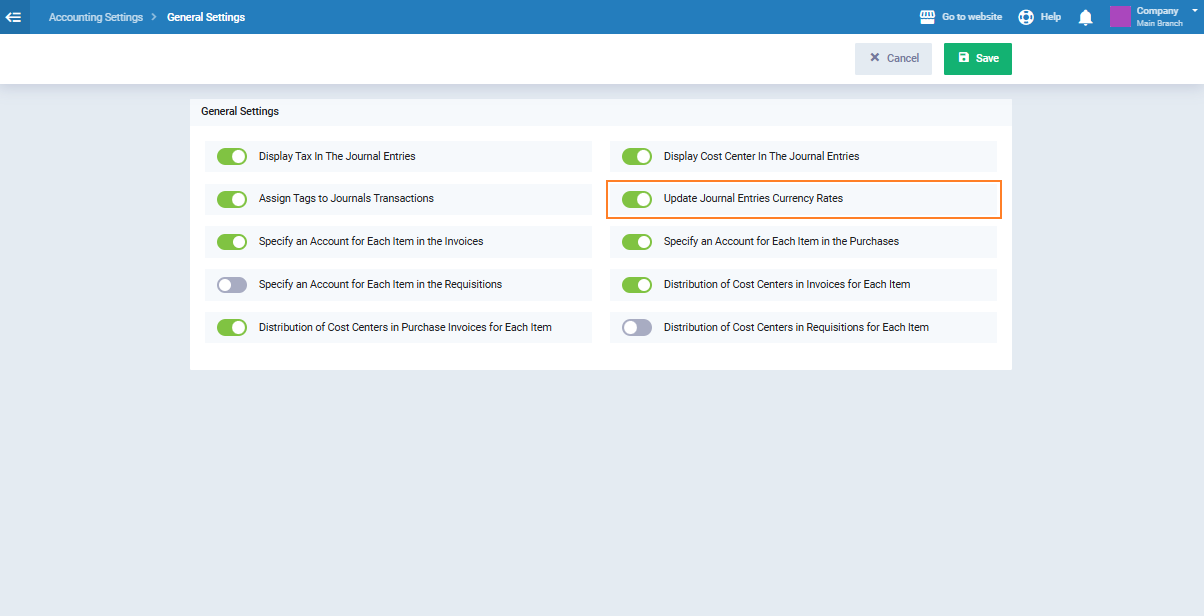
Task: Toggle Display Tax In The Journal Entries
Action: click(x=232, y=156)
